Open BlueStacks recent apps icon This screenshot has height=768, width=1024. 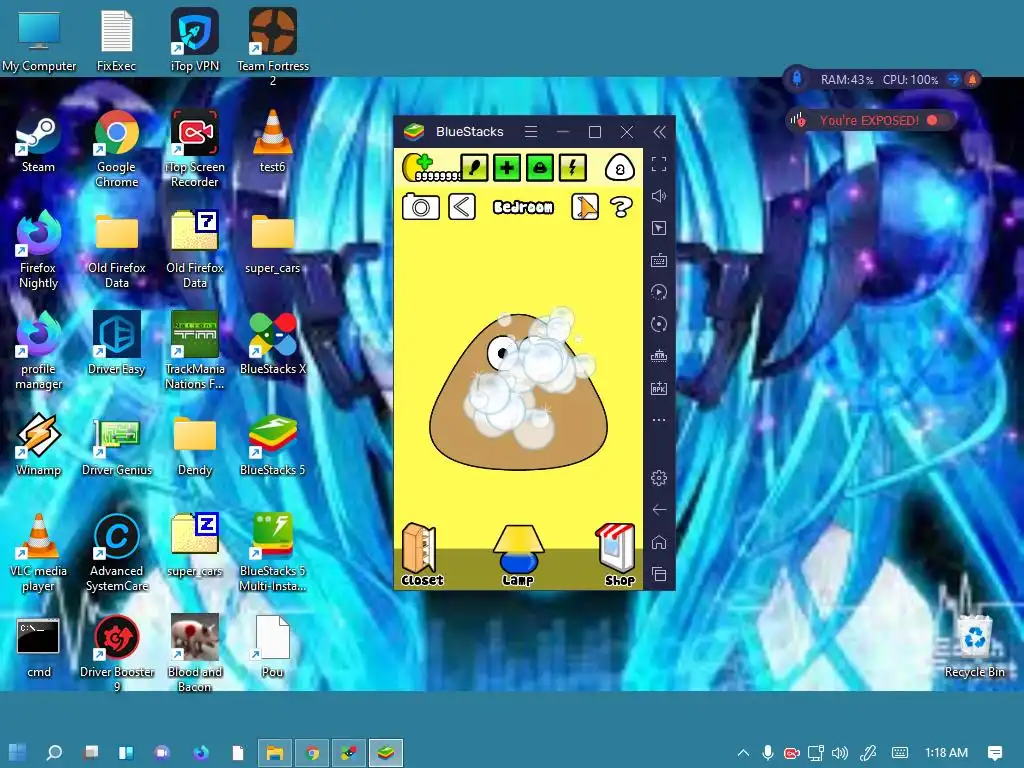[659, 574]
